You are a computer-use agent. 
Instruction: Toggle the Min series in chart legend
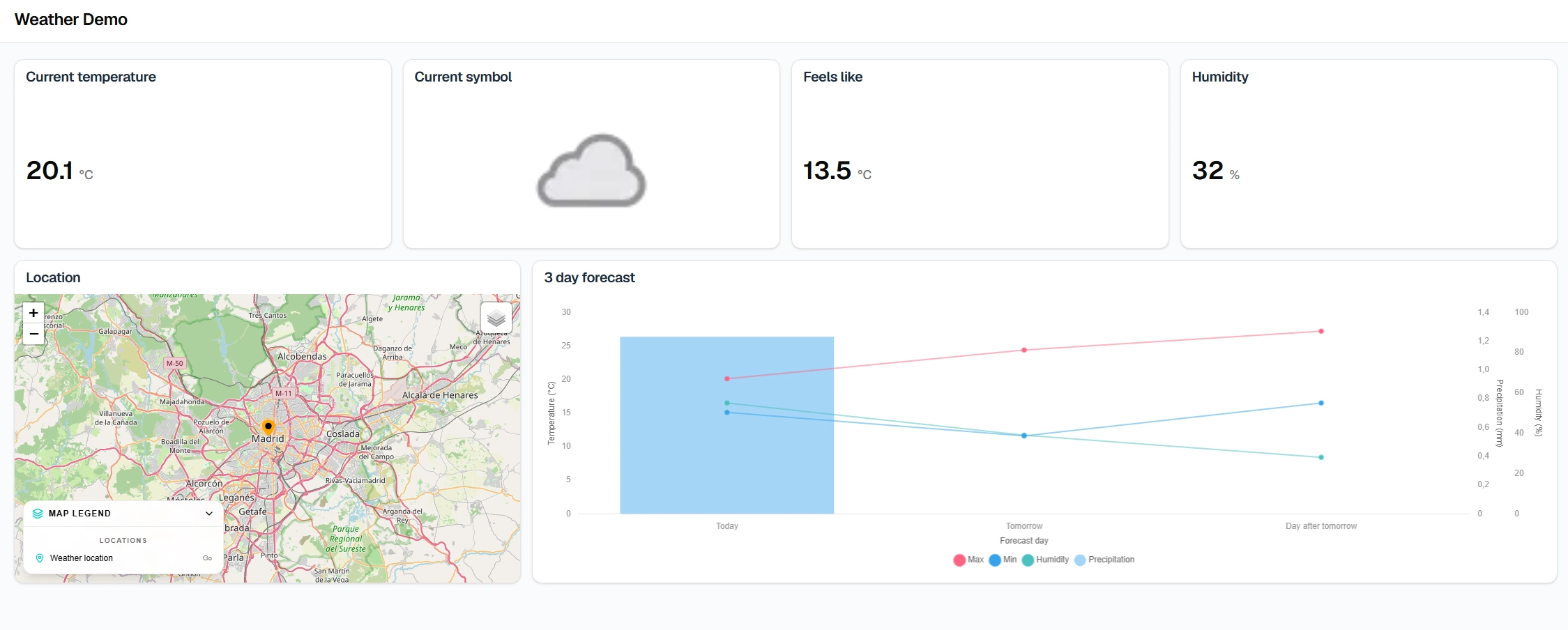click(1003, 560)
